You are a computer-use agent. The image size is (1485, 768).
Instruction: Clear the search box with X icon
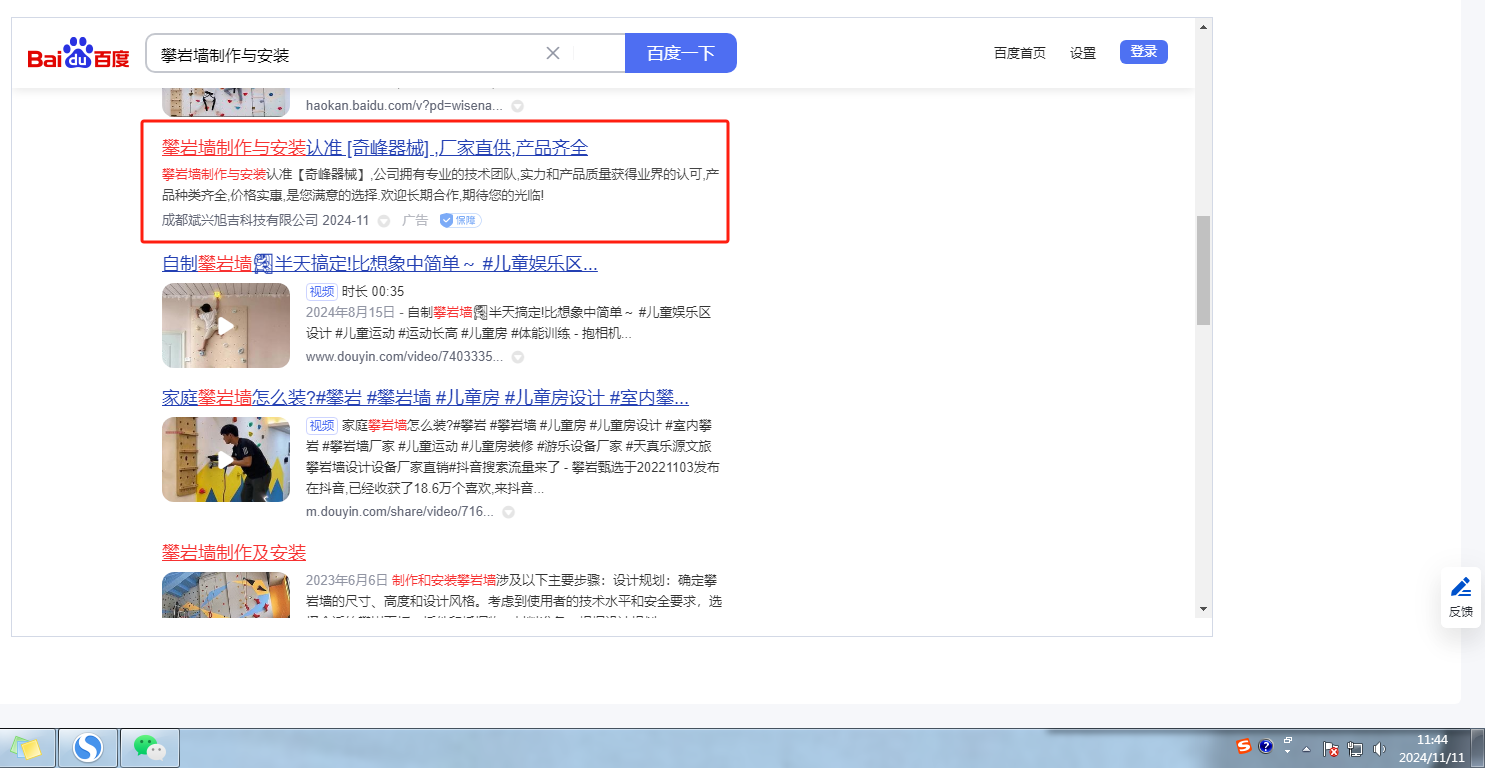(x=552, y=53)
